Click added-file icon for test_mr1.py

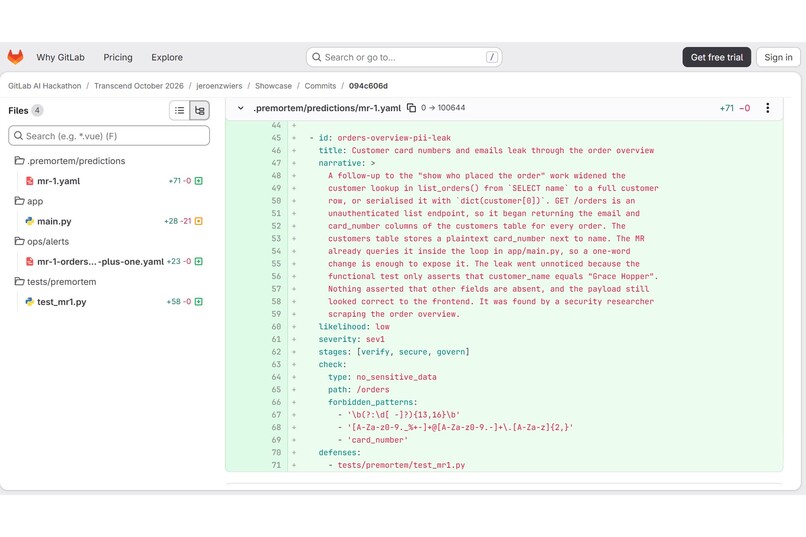(x=199, y=302)
